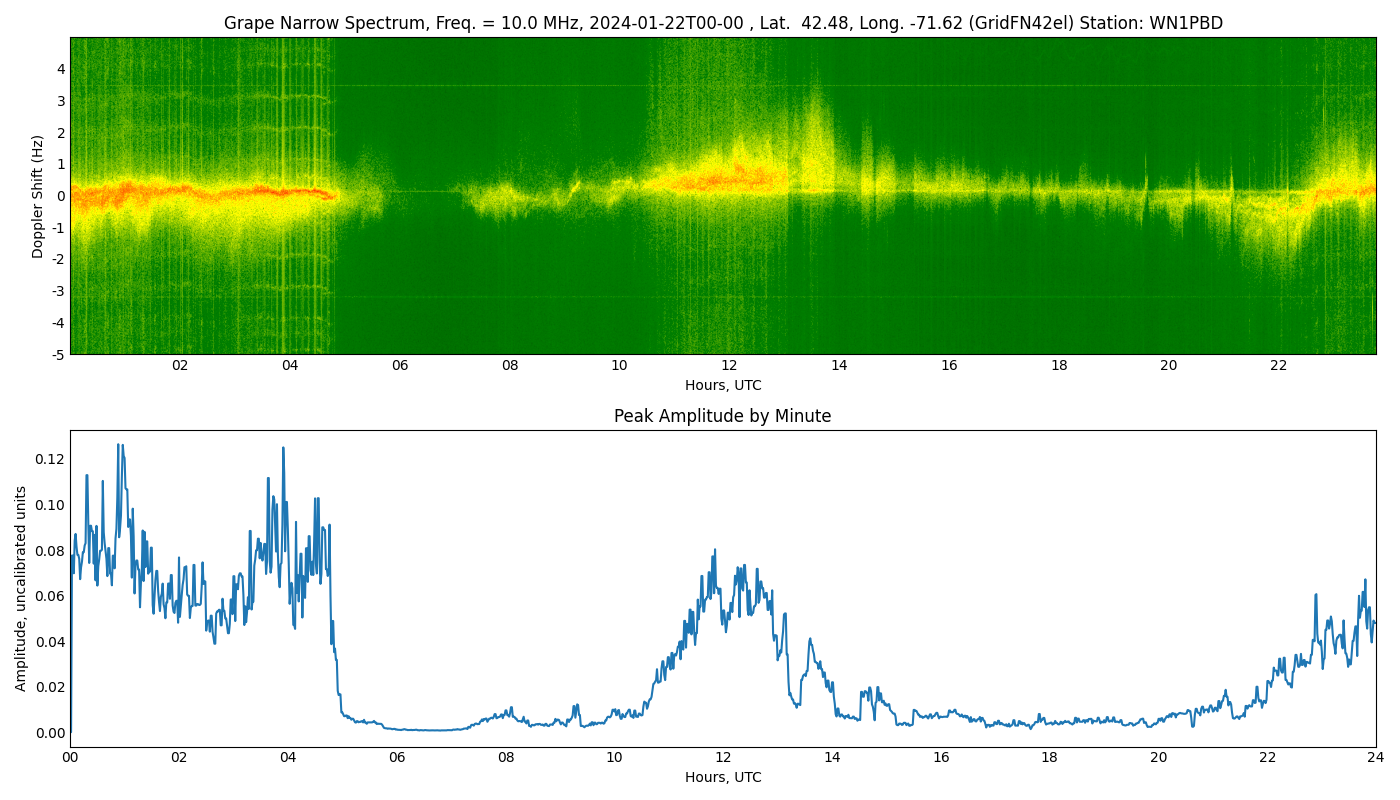Click the 0.08 amplitude tick label
Image resolution: width=1400 pixels, height=800 pixels.
(49, 550)
